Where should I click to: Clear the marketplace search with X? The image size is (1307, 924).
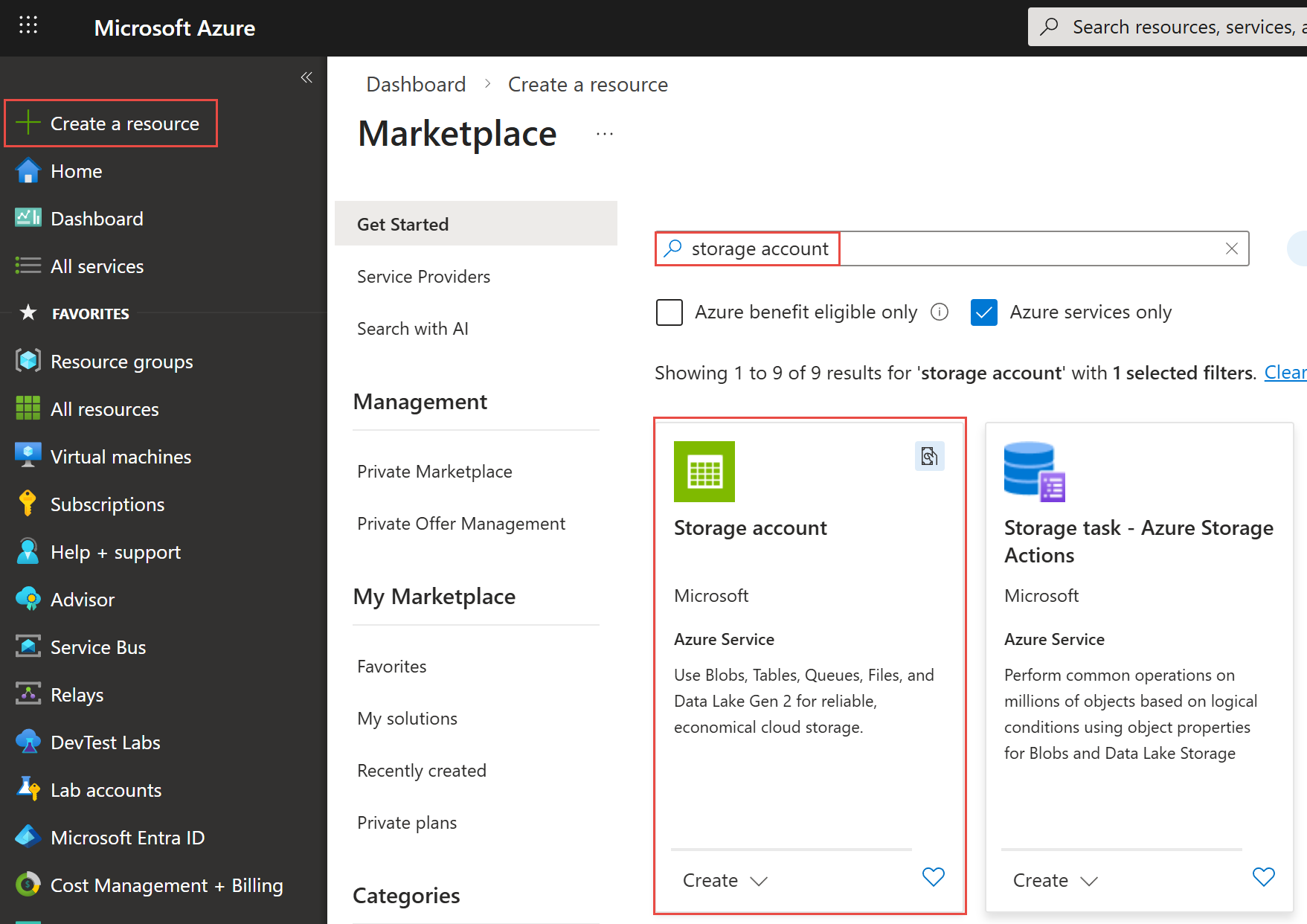point(1231,248)
